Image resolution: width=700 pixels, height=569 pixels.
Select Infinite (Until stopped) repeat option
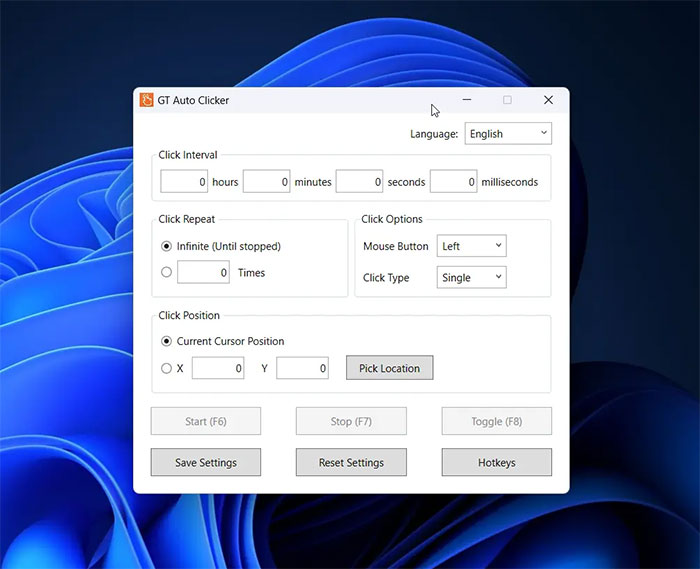(167, 246)
